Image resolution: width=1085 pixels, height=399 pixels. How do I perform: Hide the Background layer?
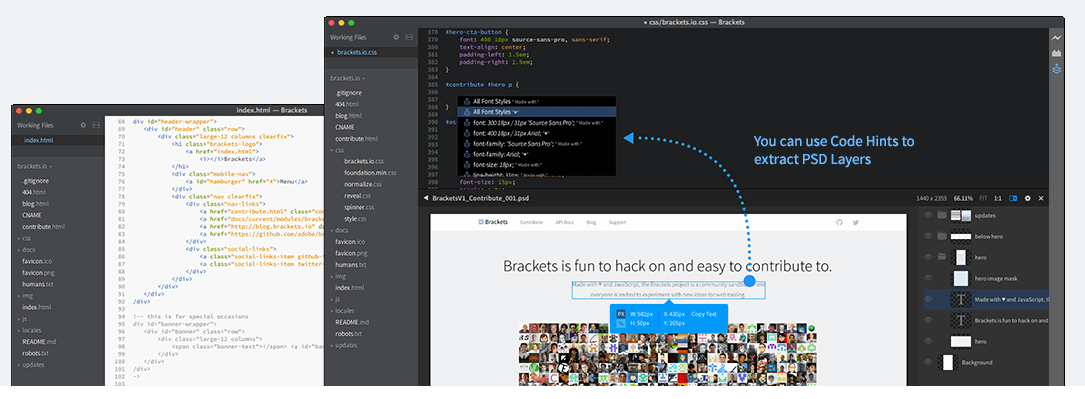pos(928,362)
